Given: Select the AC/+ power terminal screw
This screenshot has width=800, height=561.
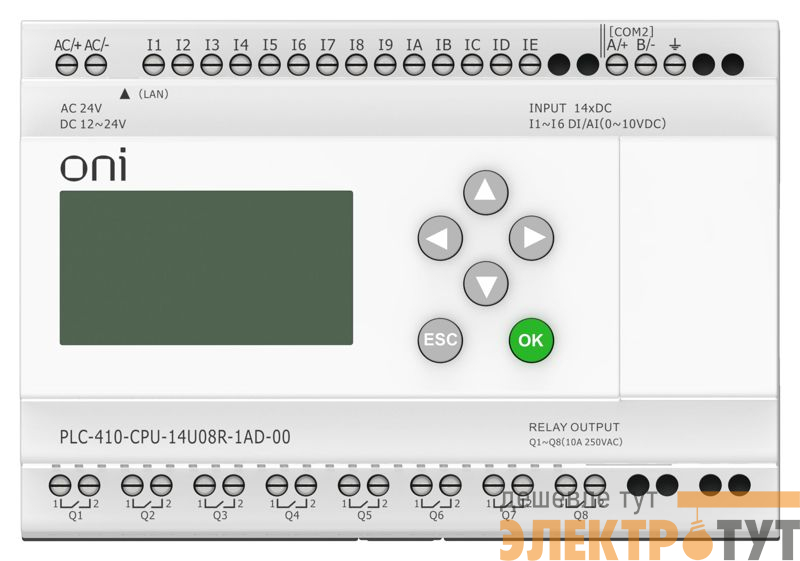Looking at the screenshot, I should tap(66, 65).
